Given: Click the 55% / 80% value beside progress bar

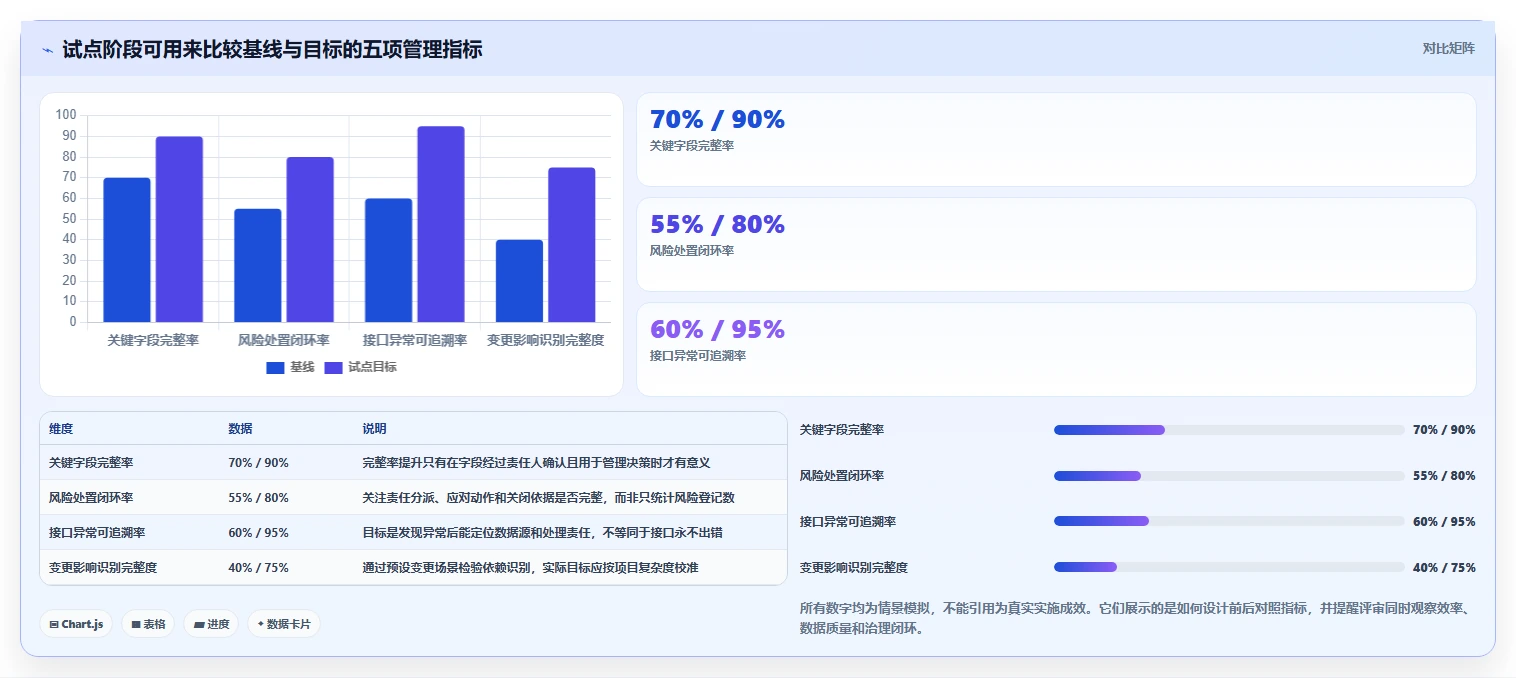Looking at the screenshot, I should tap(1444, 476).
